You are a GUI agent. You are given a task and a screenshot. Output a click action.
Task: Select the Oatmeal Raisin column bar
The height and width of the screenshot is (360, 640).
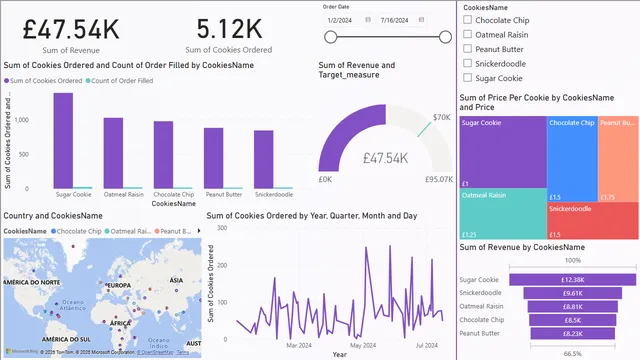[113, 153]
